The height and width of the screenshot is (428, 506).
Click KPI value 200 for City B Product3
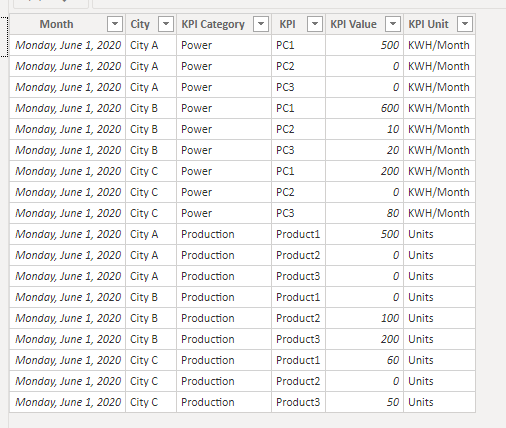[364, 339]
